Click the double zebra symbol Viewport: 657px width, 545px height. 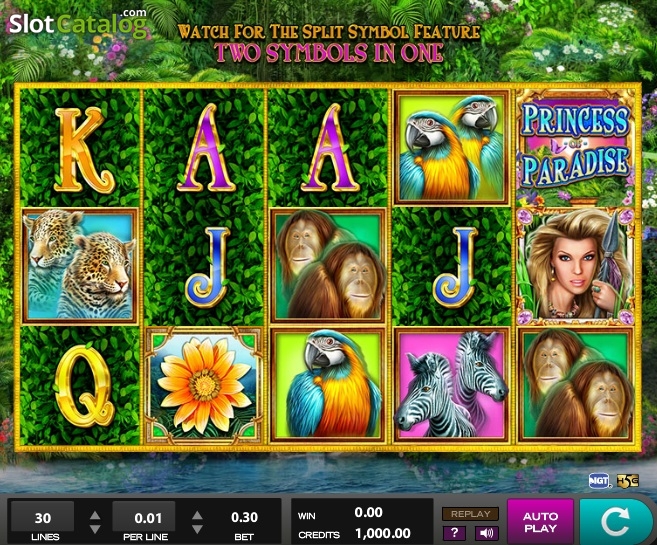(x=452, y=385)
